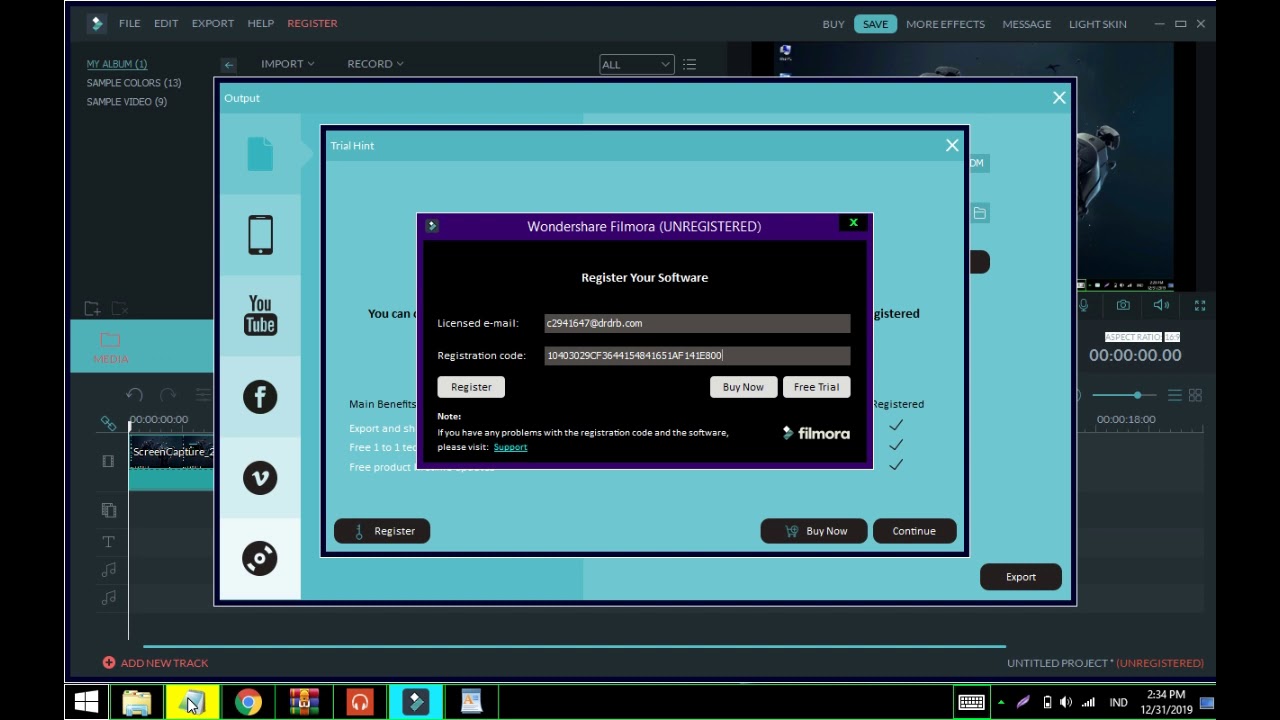This screenshot has height=720, width=1280.
Task: Open MESSAGE in the top bar
Action: (1027, 24)
